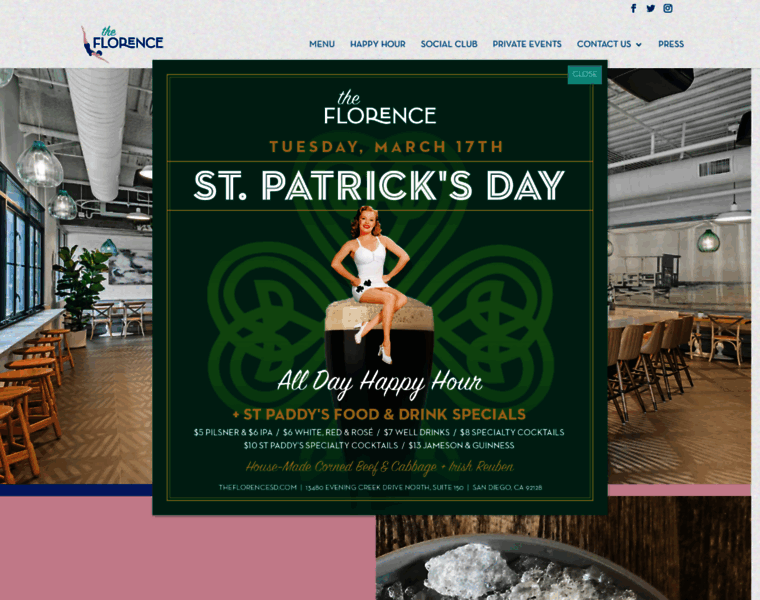Click the Tuesday, March 17th date text
Image resolution: width=760 pixels, height=600 pixels.
point(386,147)
